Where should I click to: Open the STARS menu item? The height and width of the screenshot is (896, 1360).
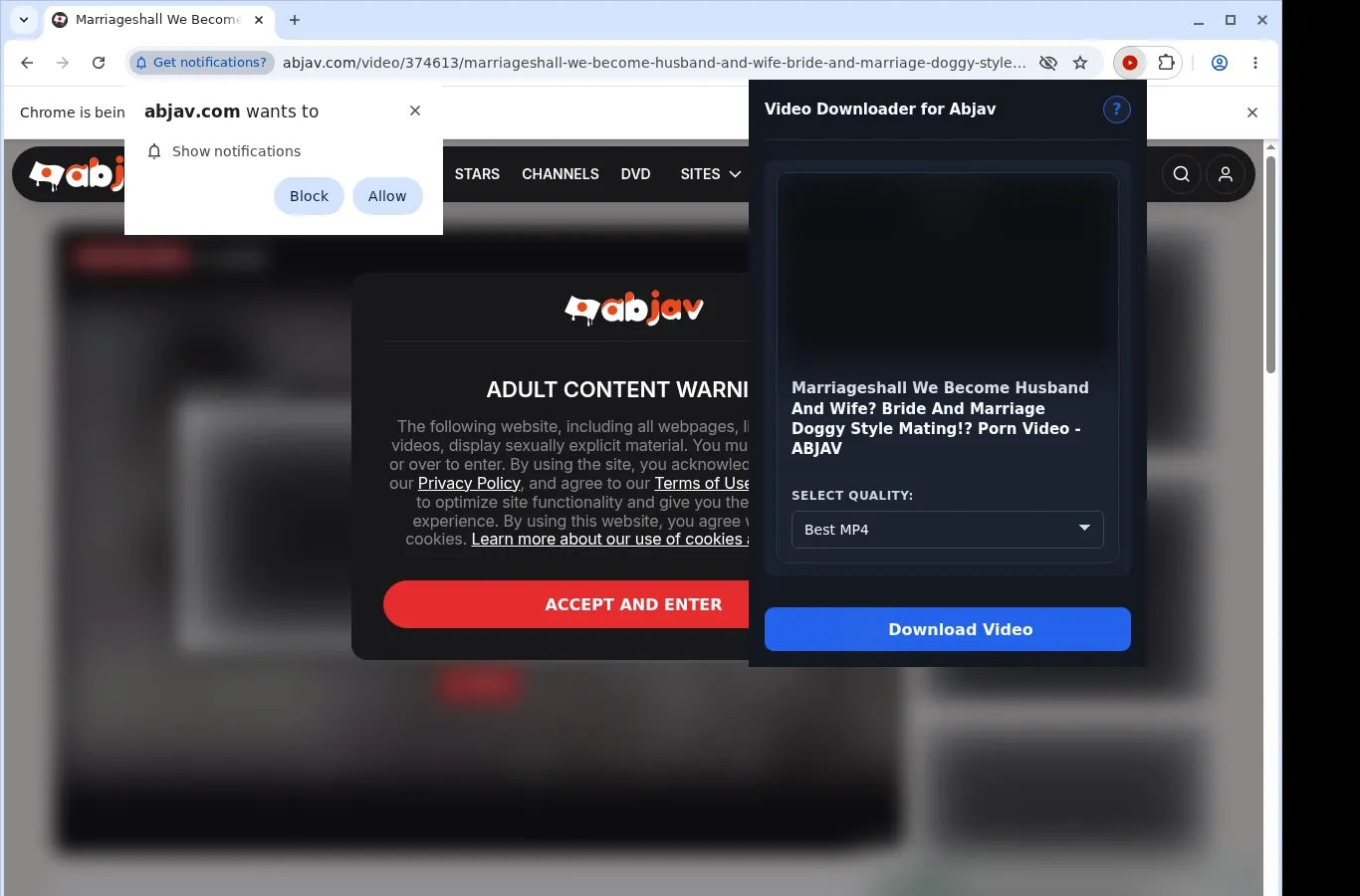(477, 174)
